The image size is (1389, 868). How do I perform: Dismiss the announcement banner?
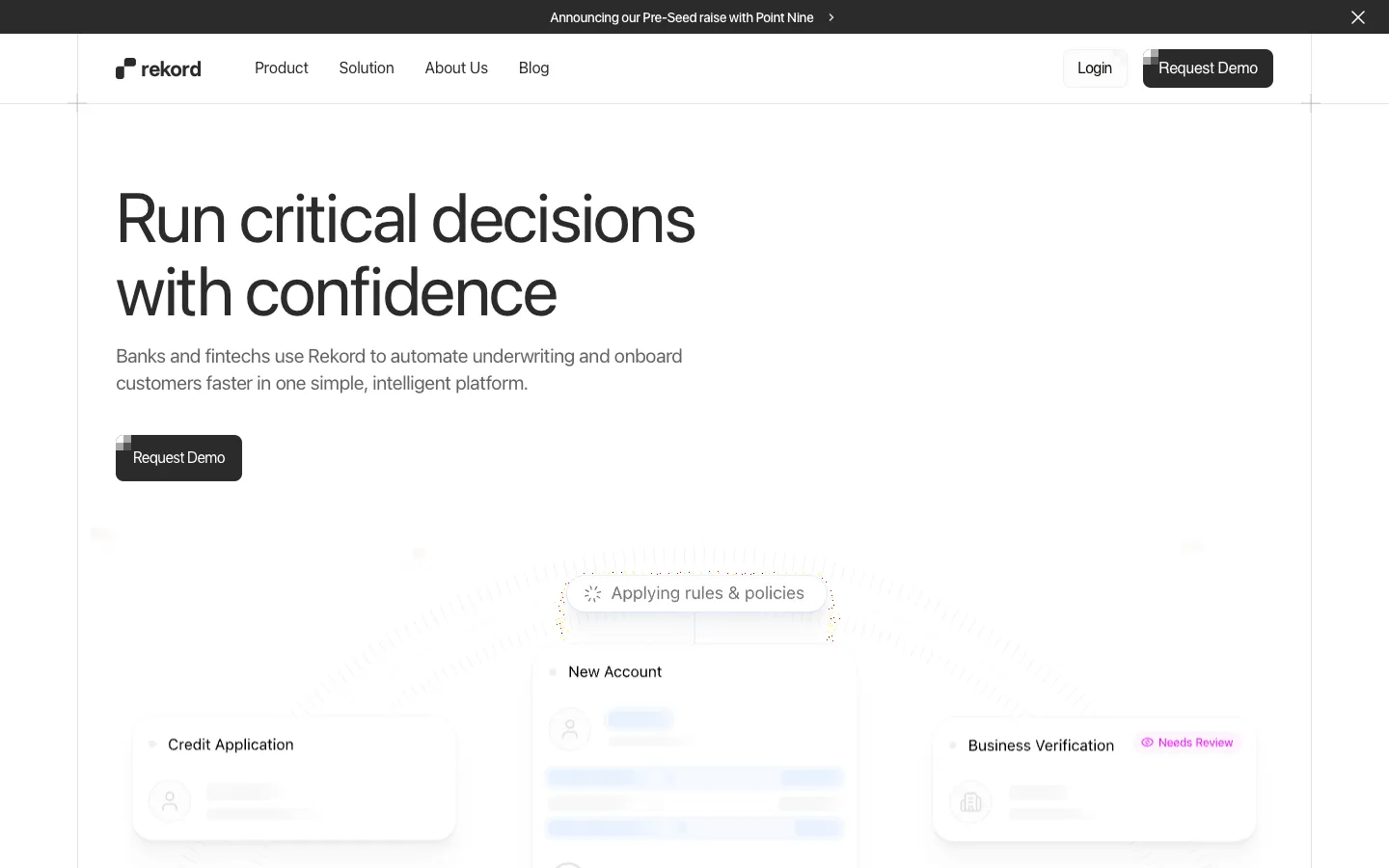(x=1358, y=17)
